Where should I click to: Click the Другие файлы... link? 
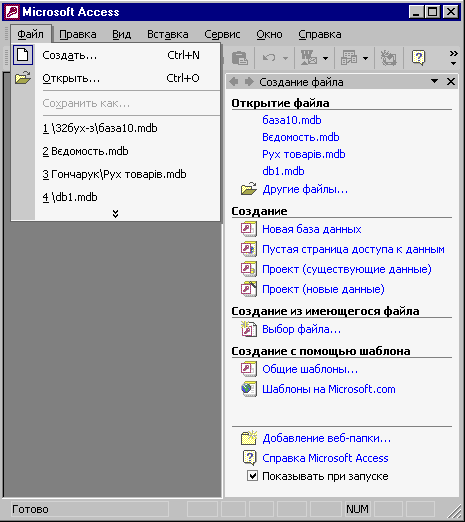point(305,189)
